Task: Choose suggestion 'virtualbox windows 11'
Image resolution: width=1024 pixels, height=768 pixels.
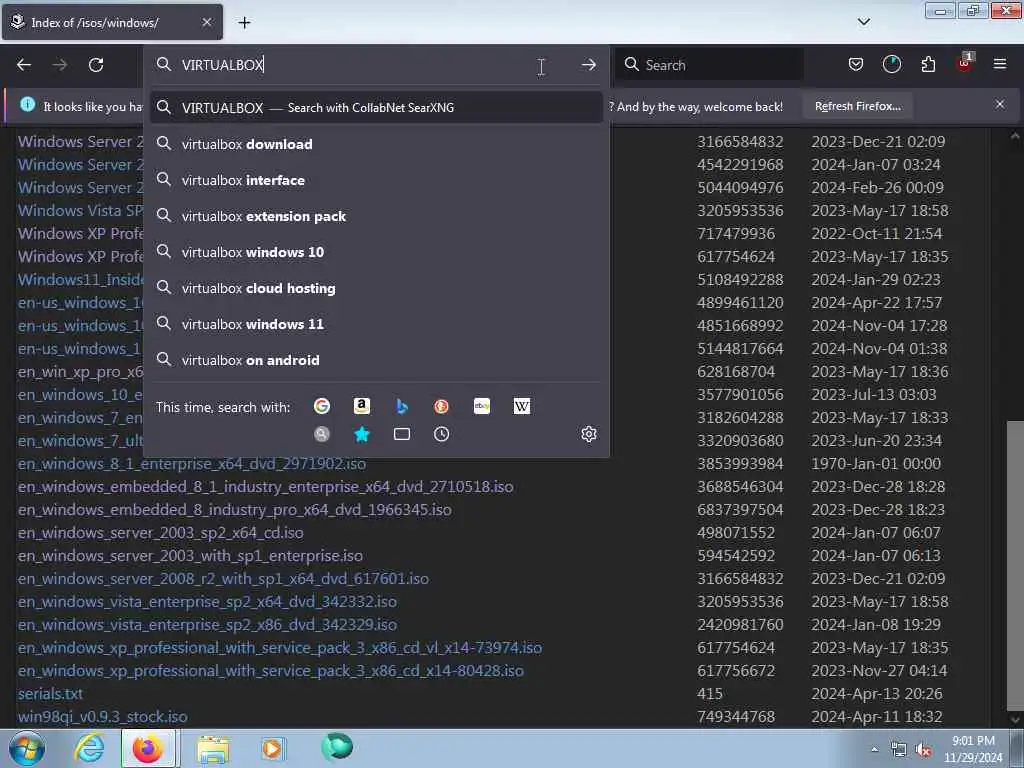Action: click(376, 324)
